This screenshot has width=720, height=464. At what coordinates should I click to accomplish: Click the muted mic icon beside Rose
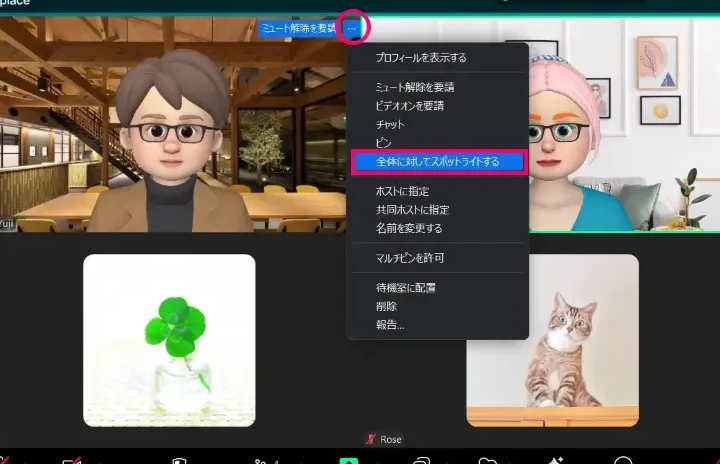(x=371, y=440)
